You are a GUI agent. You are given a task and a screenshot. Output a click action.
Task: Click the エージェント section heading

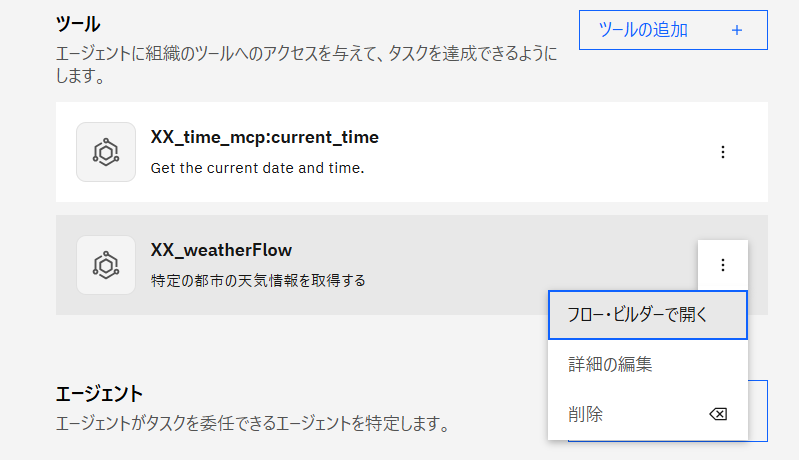(99, 394)
